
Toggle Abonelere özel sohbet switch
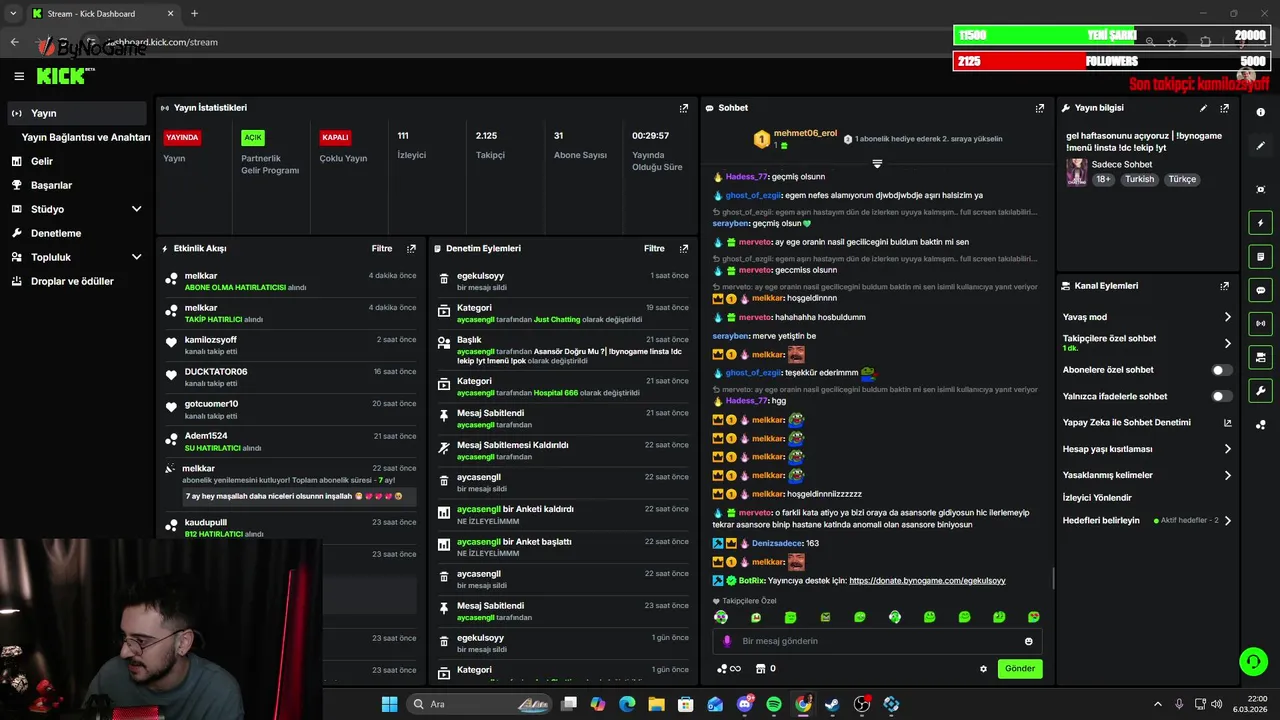tap(1221, 370)
